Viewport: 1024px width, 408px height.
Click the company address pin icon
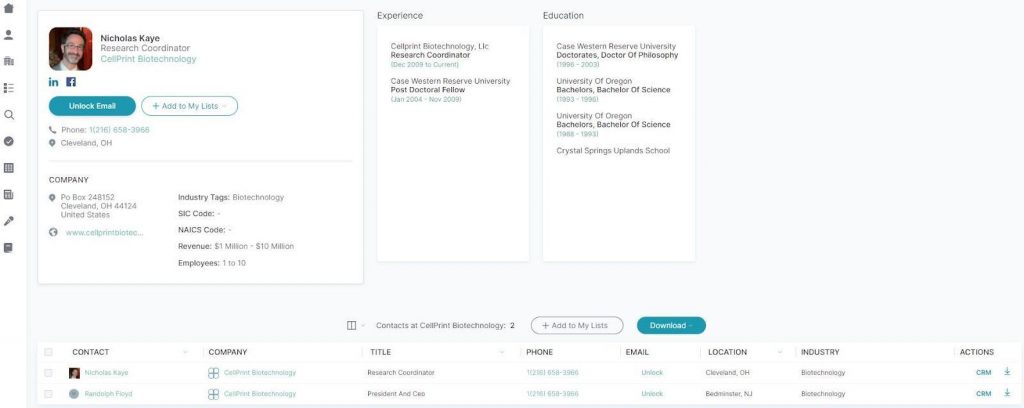click(x=52, y=197)
